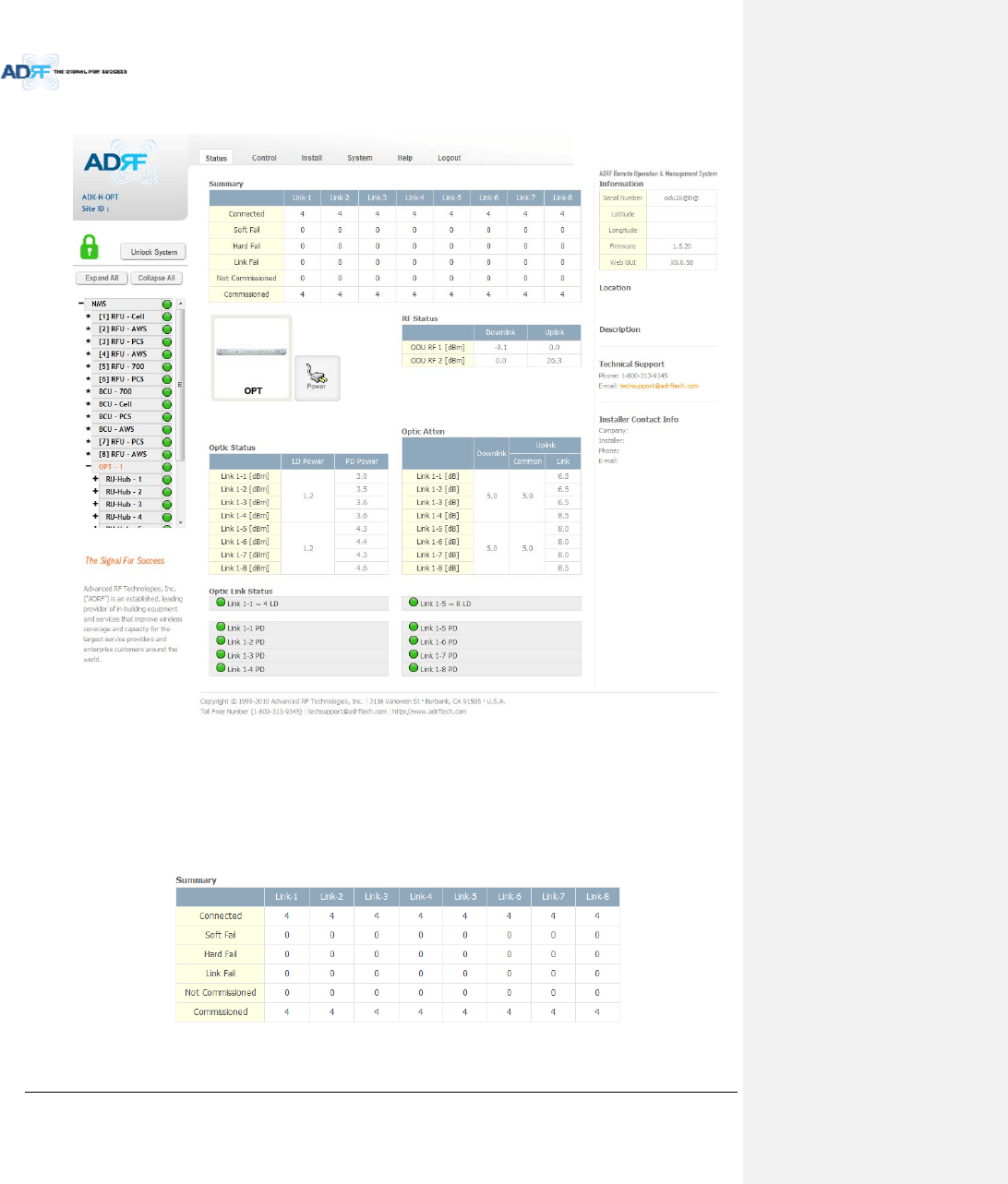Click the PD Power column header
Screen dimensions: 1008x1184
pos(362,461)
